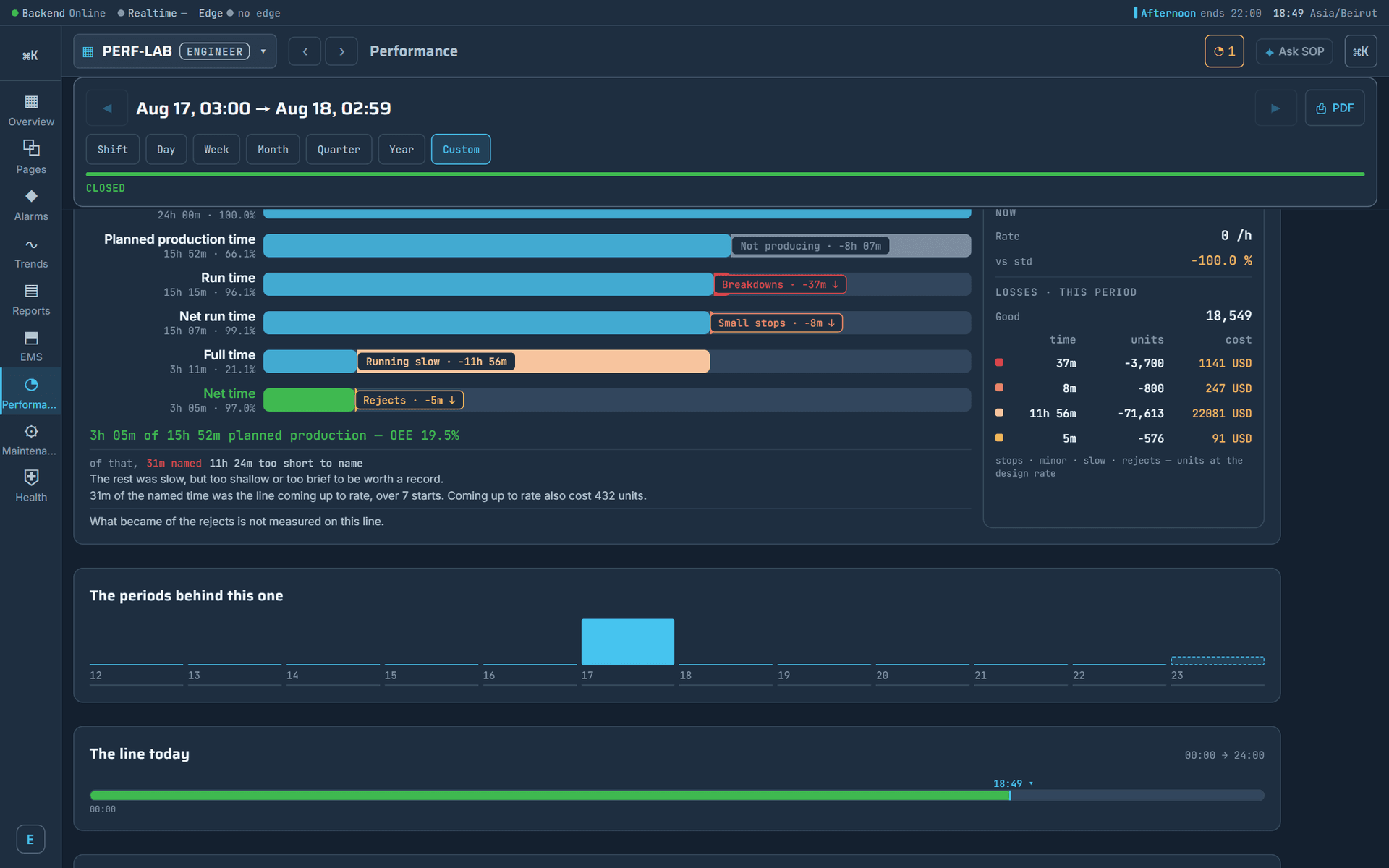Select the Custom period tab
Viewport: 1389px width, 868px height.
pyautogui.click(x=461, y=149)
